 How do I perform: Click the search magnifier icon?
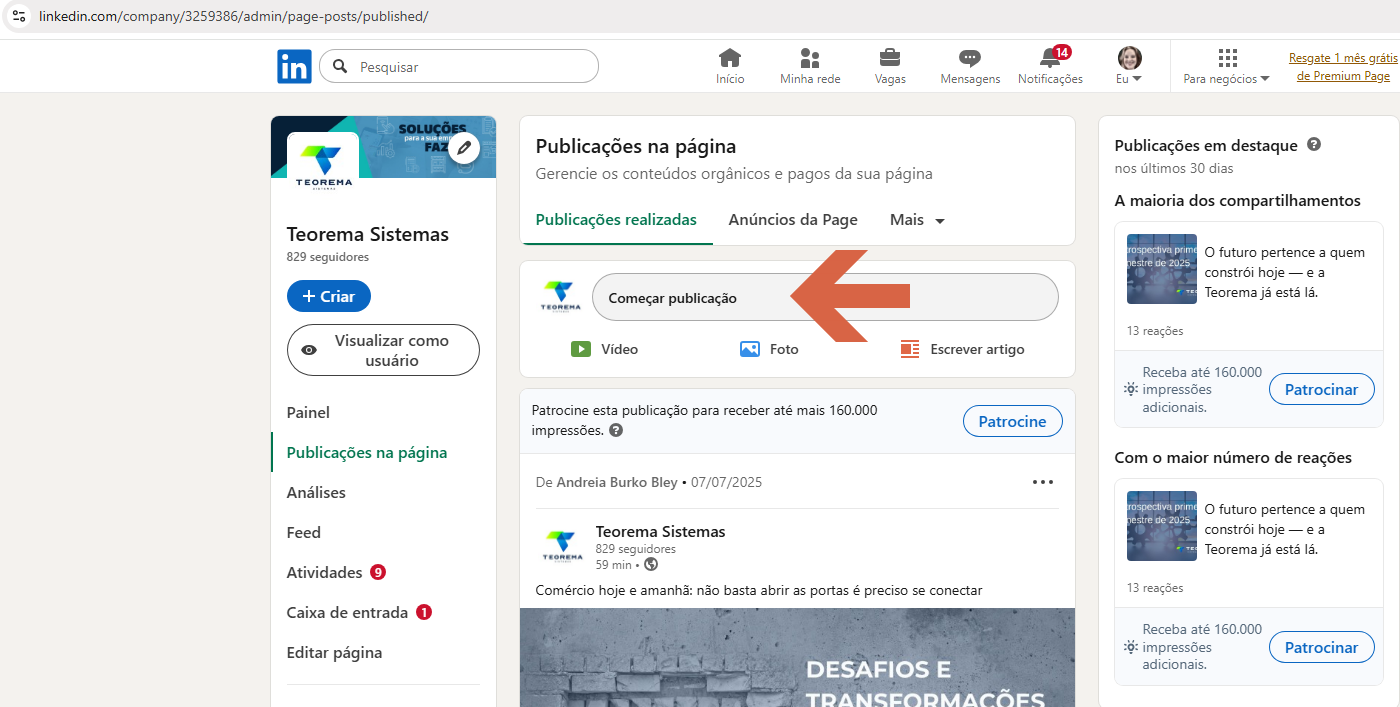[x=340, y=66]
